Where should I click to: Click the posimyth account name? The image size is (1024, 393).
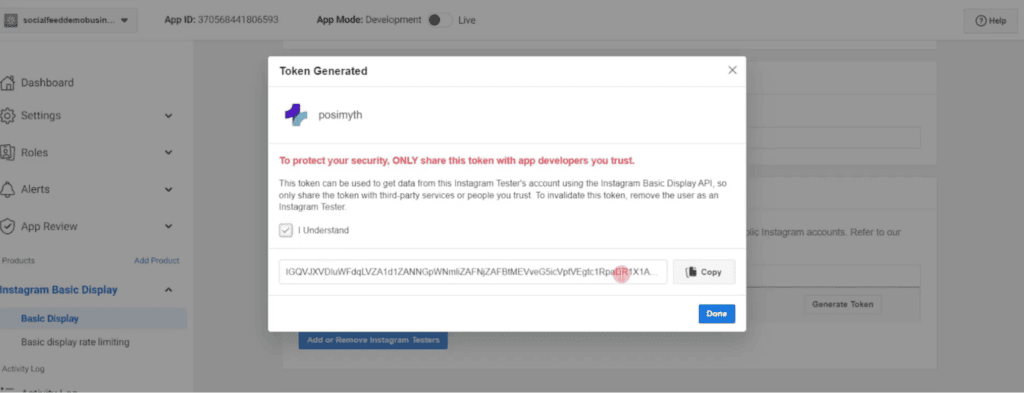[x=340, y=115]
